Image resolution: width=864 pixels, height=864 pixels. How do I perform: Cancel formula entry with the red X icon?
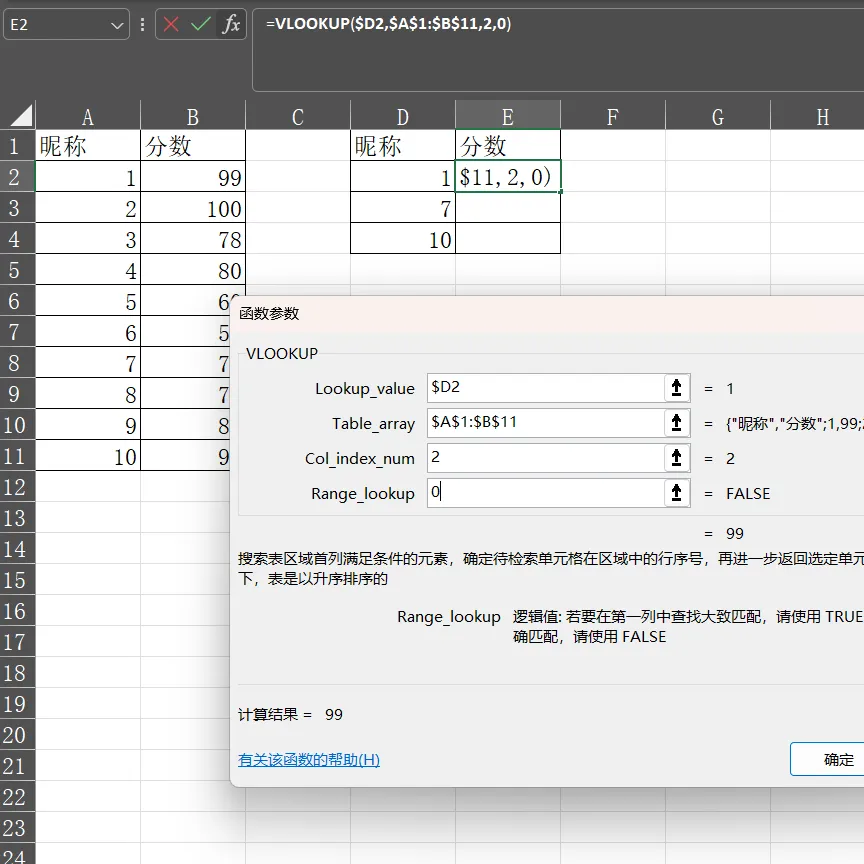click(171, 24)
